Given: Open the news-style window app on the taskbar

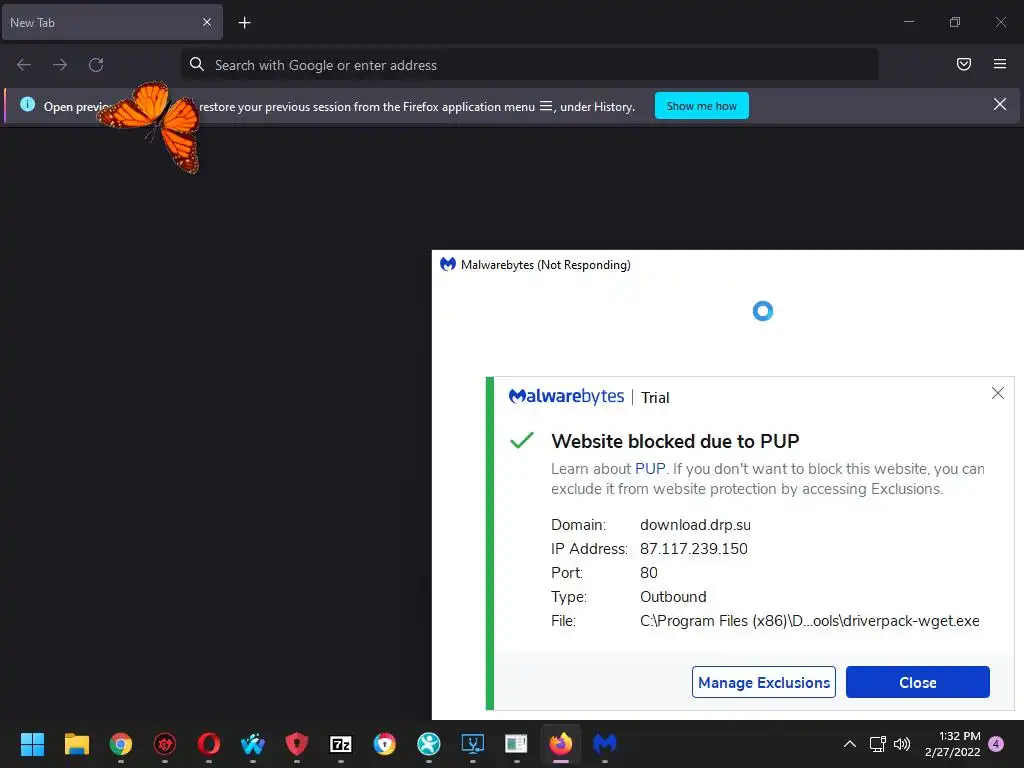Looking at the screenshot, I should pyautogui.click(x=517, y=744).
